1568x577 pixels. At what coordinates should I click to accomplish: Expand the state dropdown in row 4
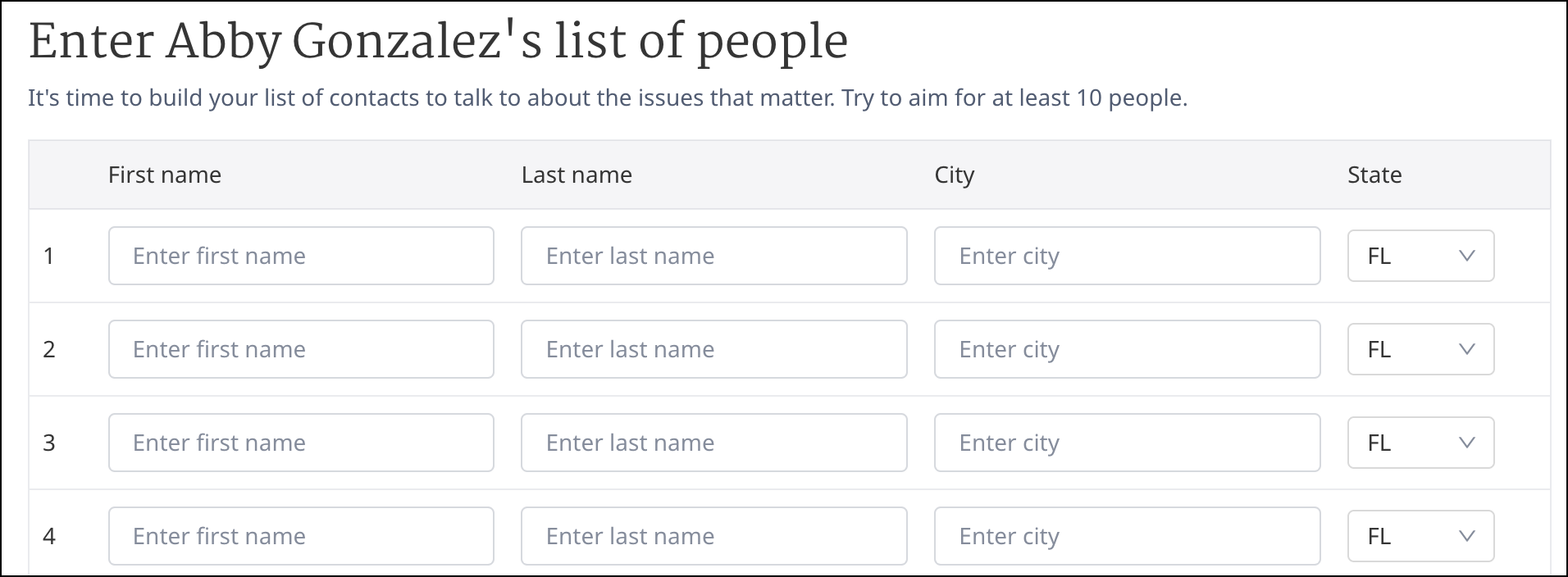tap(1420, 536)
